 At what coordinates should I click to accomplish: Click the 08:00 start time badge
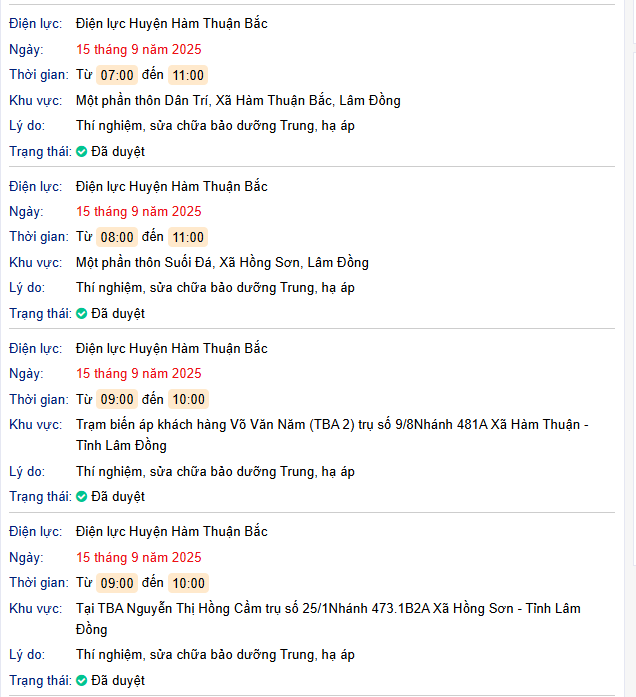click(x=117, y=237)
